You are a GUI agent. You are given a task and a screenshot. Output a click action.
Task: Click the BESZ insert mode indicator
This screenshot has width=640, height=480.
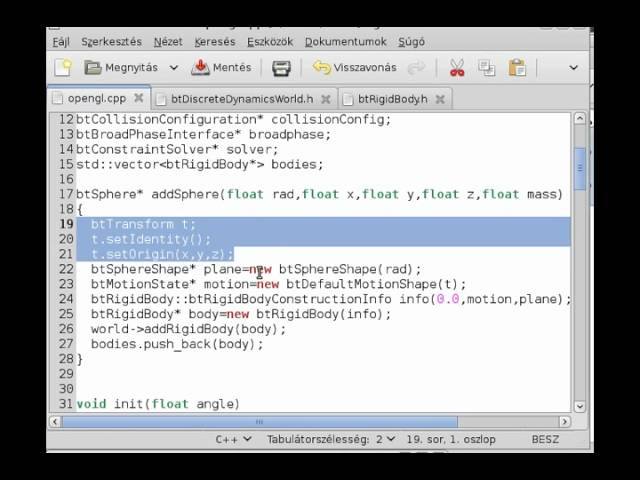pos(545,439)
